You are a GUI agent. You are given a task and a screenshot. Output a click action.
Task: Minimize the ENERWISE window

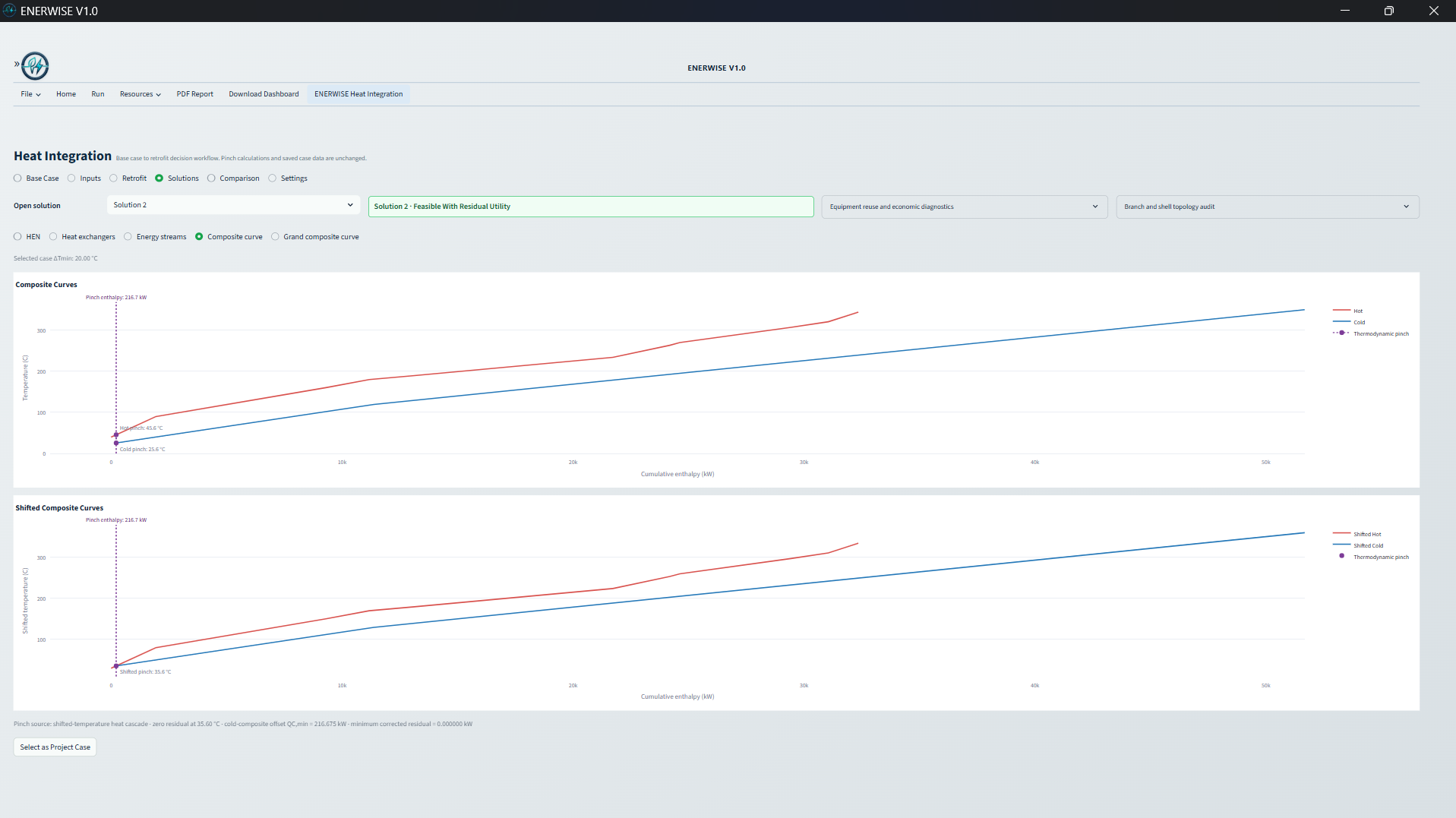tap(1345, 11)
